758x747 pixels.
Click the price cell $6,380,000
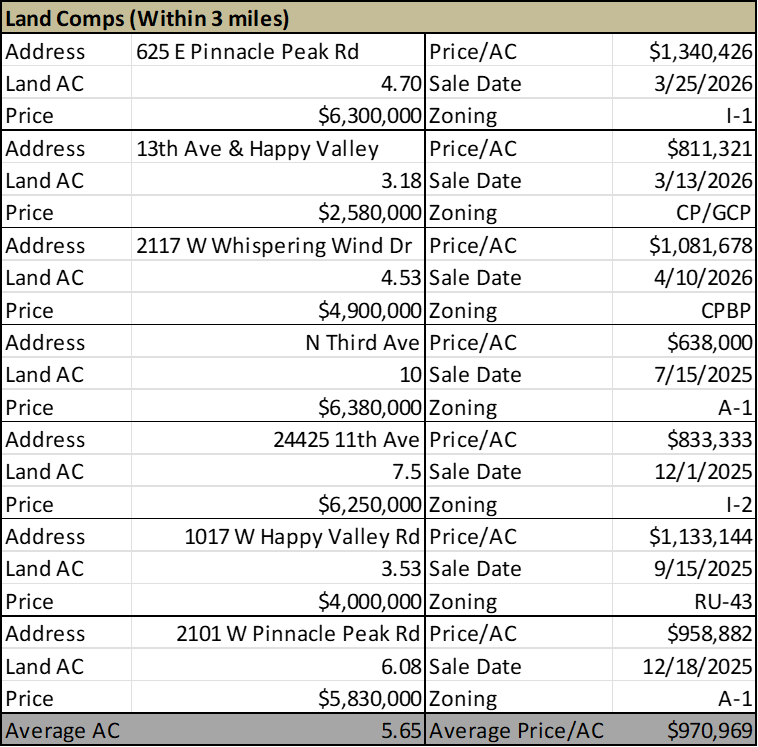point(277,407)
